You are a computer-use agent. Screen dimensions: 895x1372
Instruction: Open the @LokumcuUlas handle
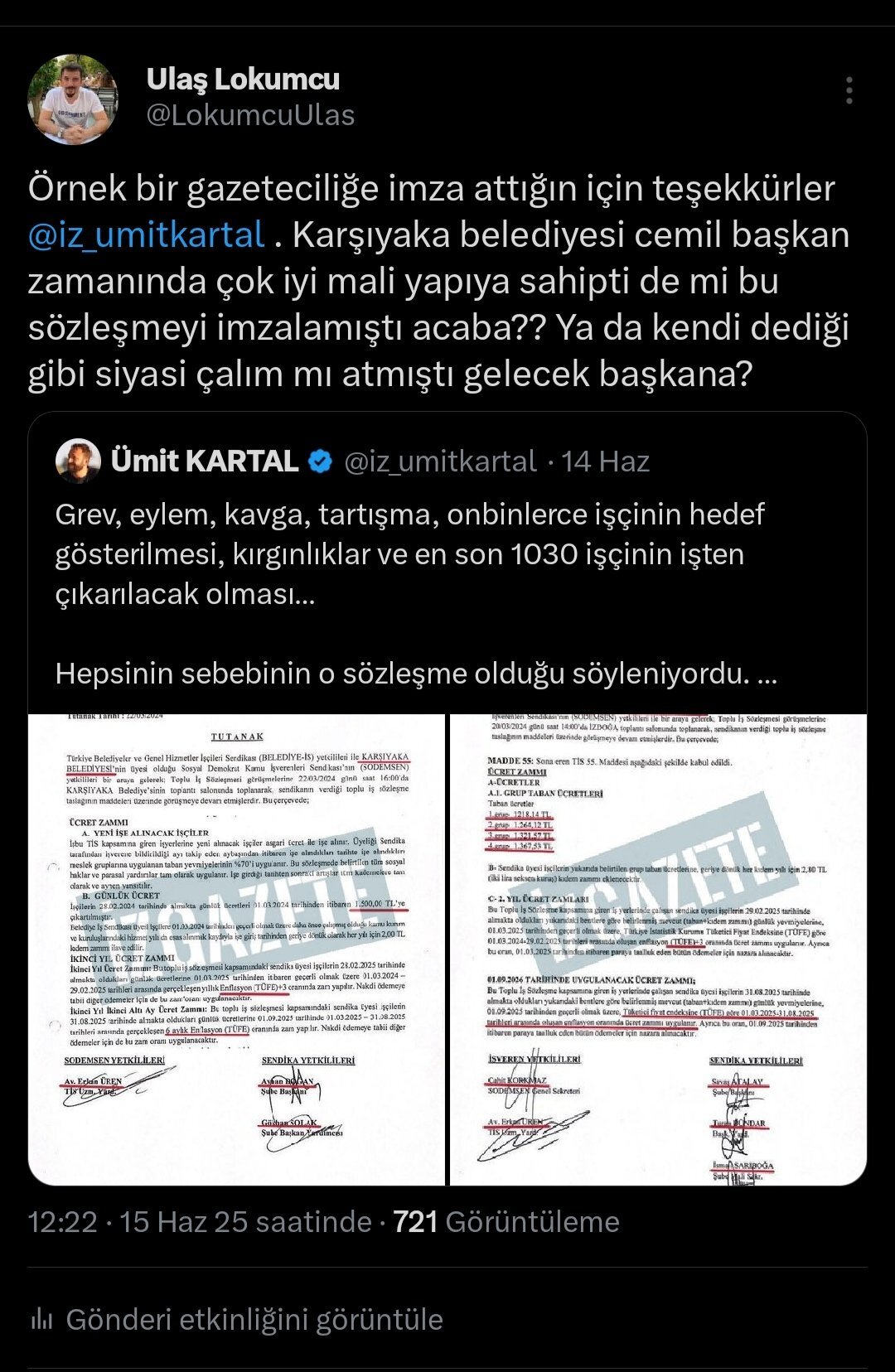[x=250, y=115]
